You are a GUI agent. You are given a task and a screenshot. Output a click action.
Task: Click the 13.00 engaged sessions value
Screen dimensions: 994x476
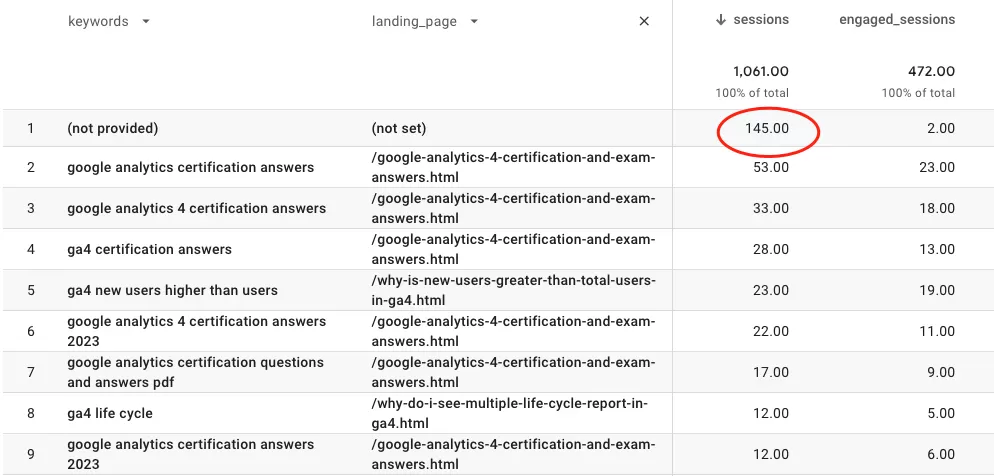[938, 249]
